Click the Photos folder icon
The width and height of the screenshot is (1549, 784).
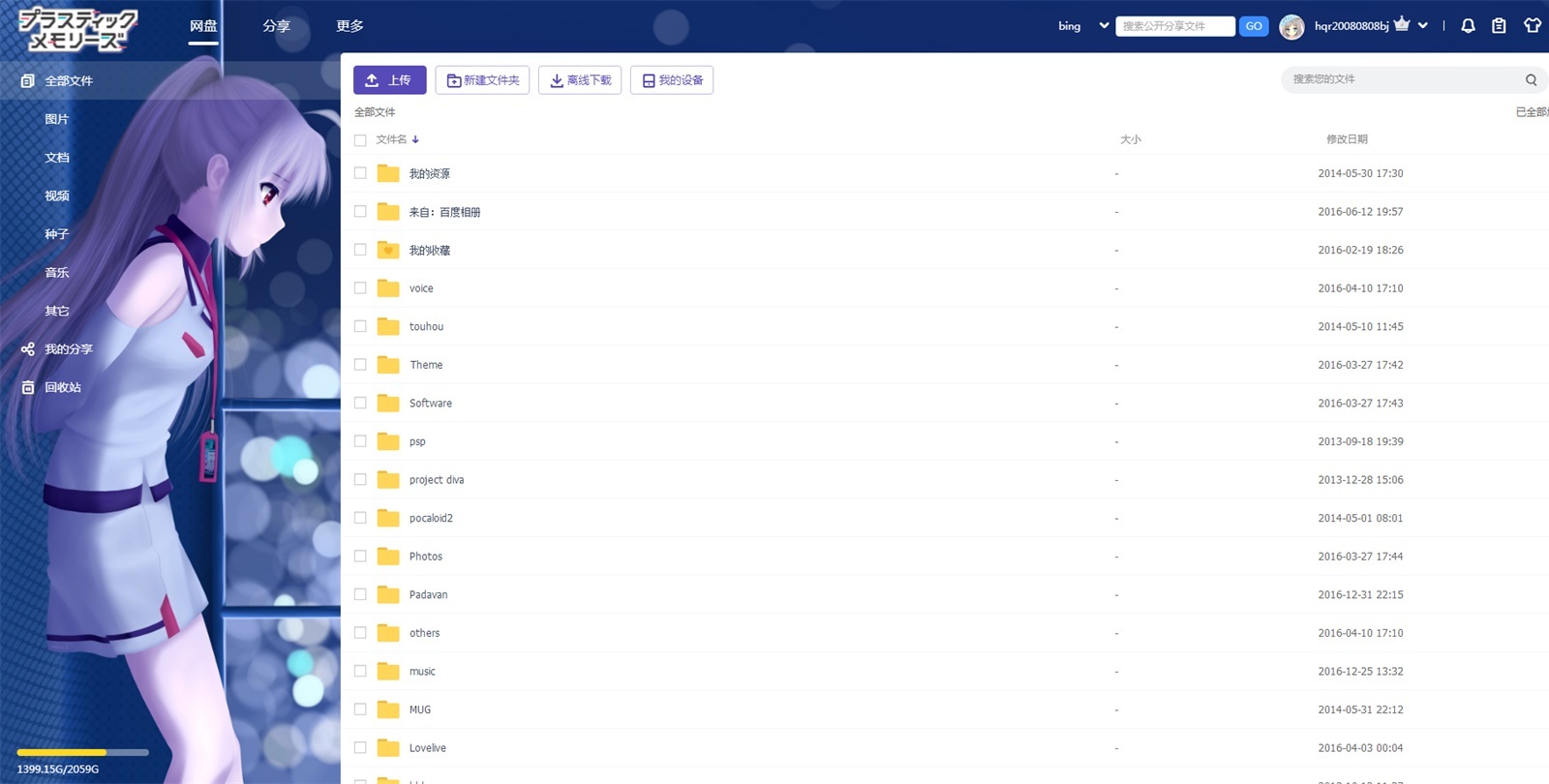(x=388, y=557)
